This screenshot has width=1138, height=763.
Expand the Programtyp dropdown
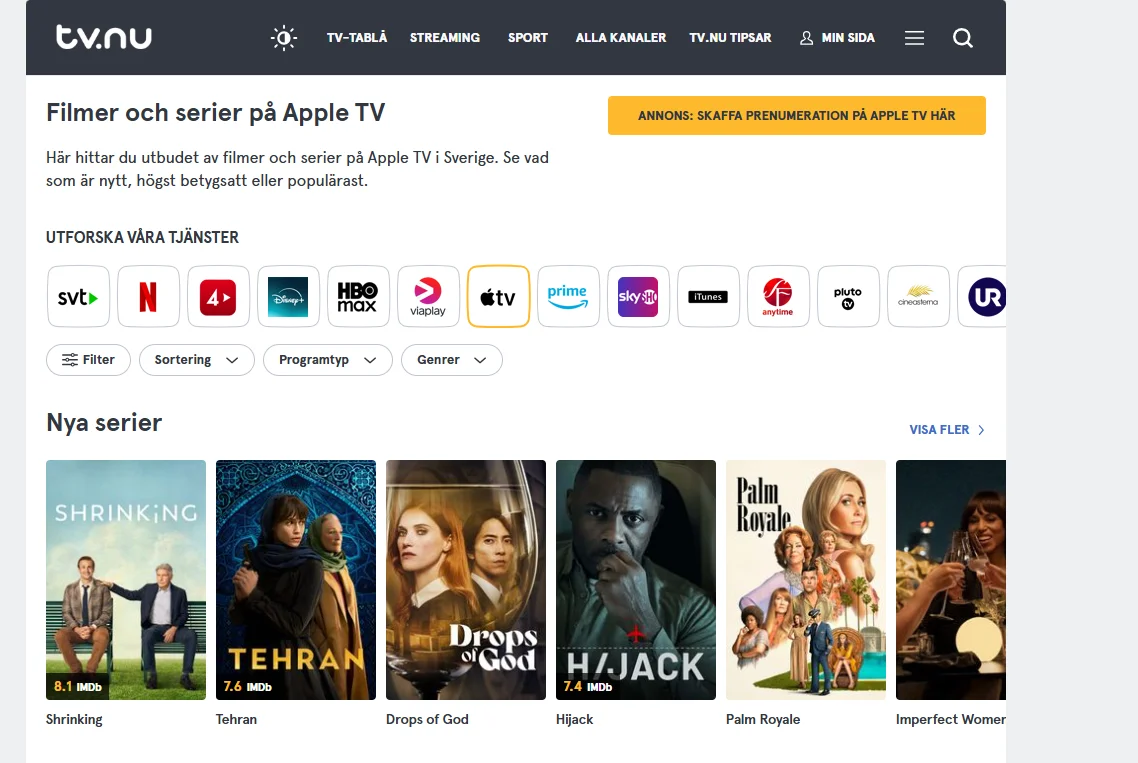tap(327, 360)
